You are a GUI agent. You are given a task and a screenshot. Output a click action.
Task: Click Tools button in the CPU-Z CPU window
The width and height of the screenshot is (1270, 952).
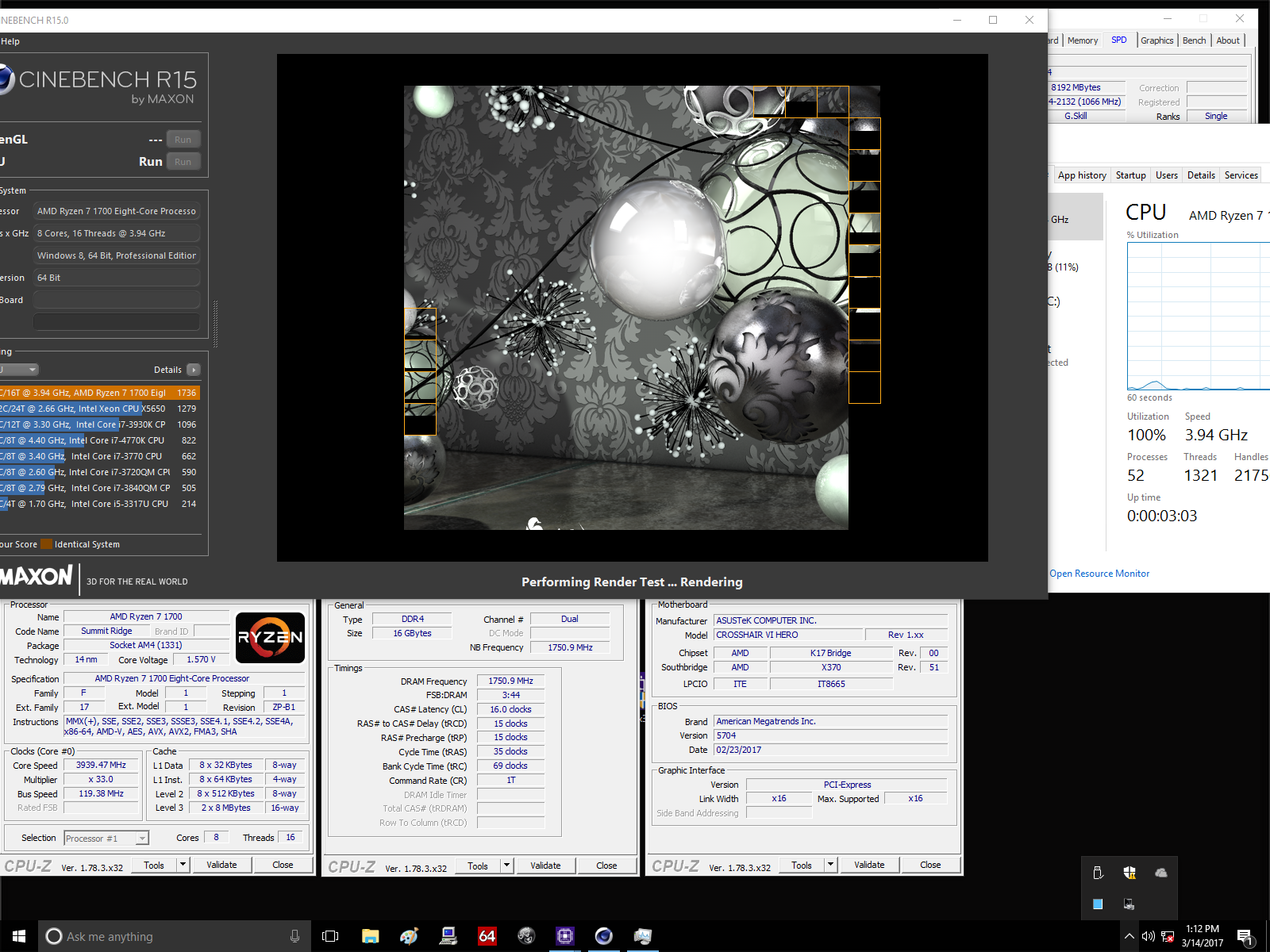(154, 865)
